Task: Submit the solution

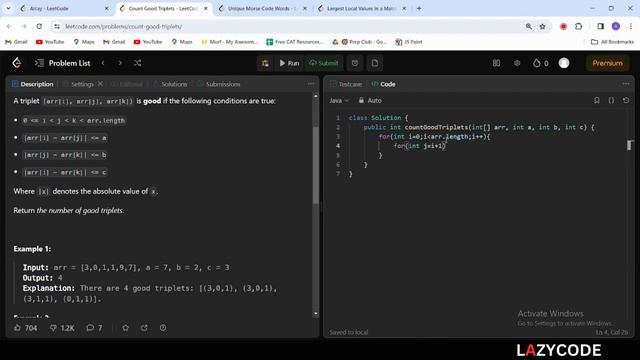Action: 324,63
